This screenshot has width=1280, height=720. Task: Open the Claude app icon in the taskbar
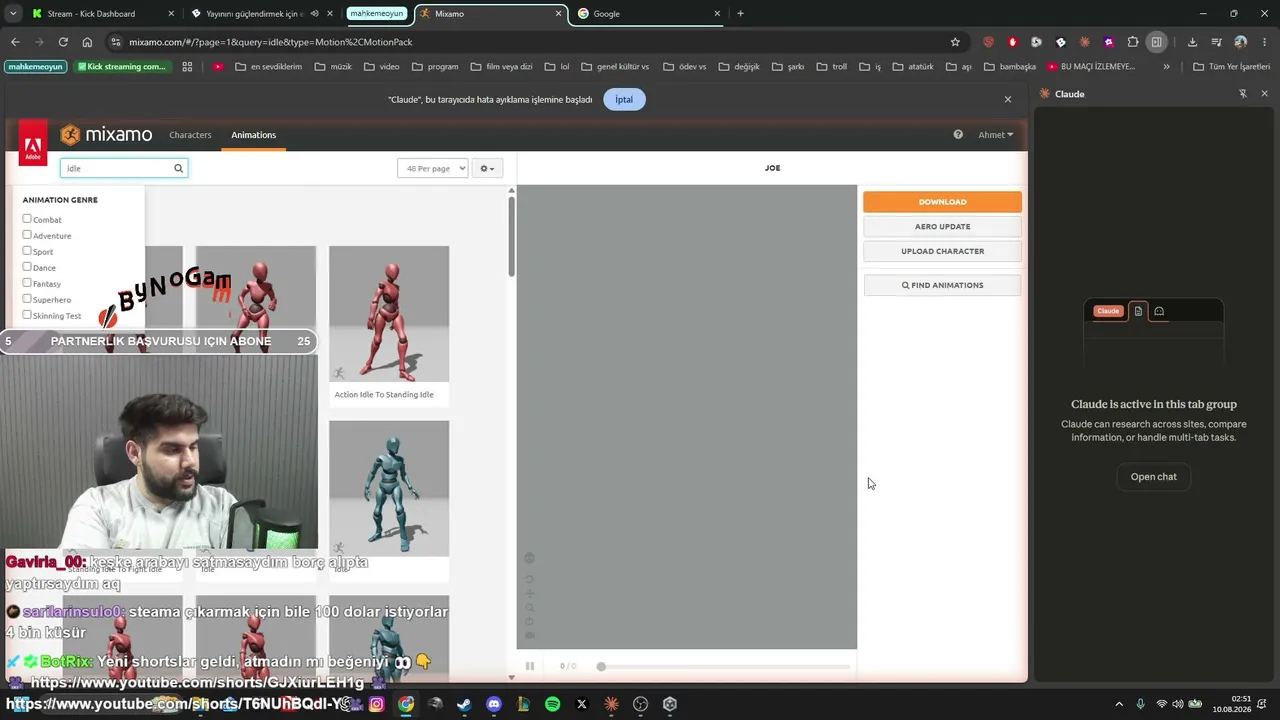611,704
